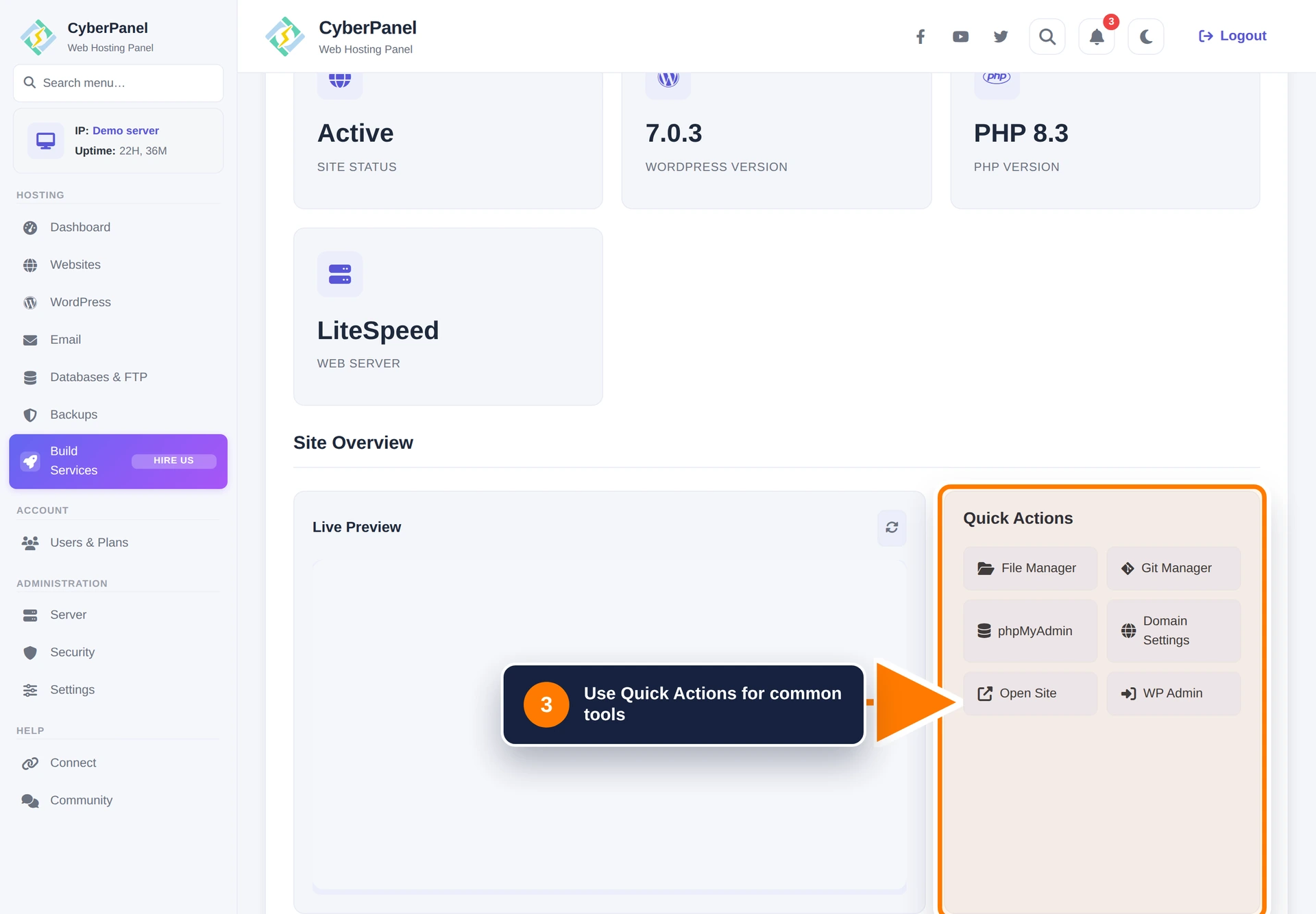The image size is (1316, 914).
Task: Click the Users & Plans people icon
Action: click(30, 543)
